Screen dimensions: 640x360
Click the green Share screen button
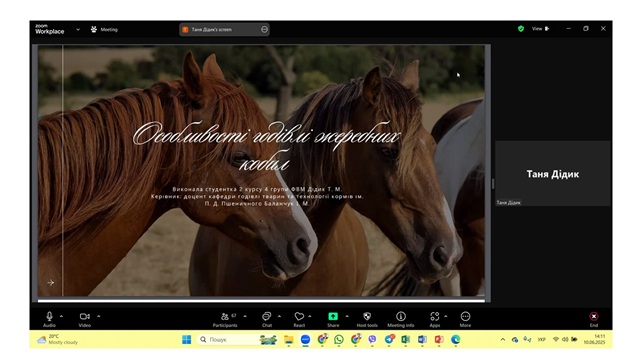(x=333, y=319)
